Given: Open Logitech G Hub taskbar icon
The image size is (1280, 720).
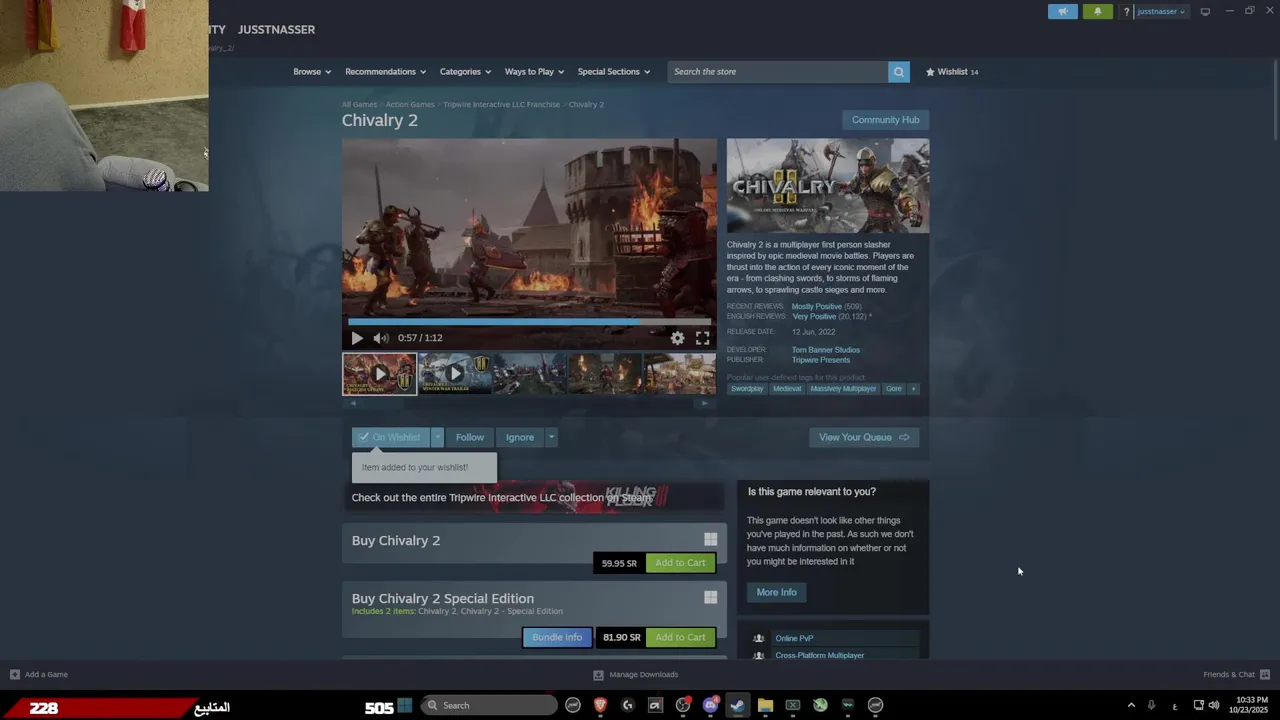Looking at the screenshot, I should point(628,705).
